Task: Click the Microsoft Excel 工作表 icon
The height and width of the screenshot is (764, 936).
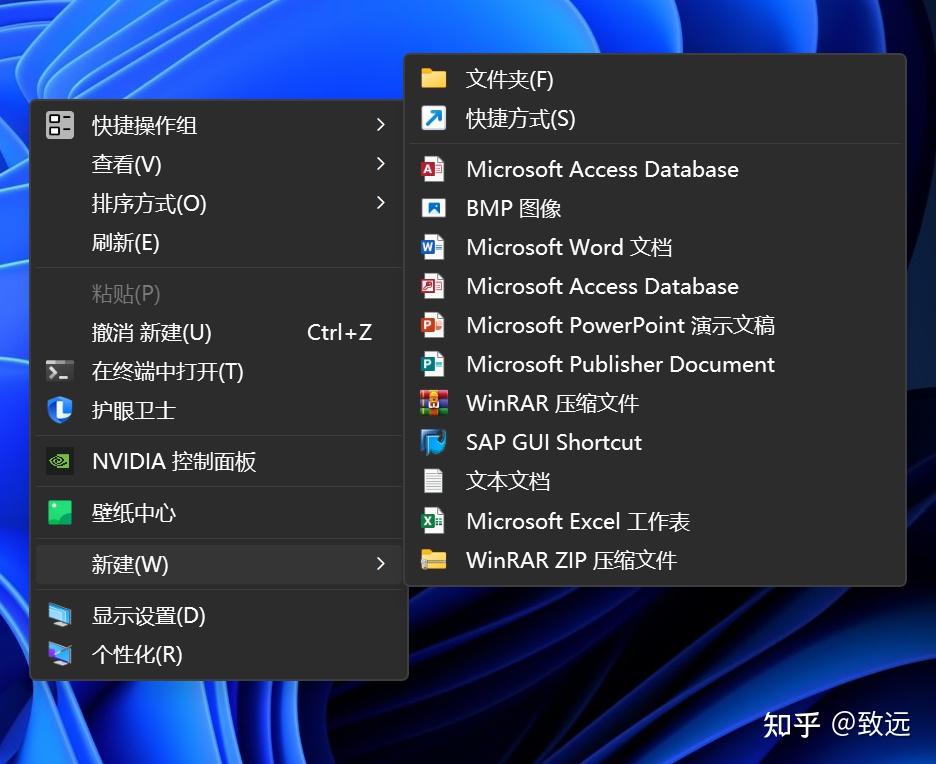Action: coord(433,520)
